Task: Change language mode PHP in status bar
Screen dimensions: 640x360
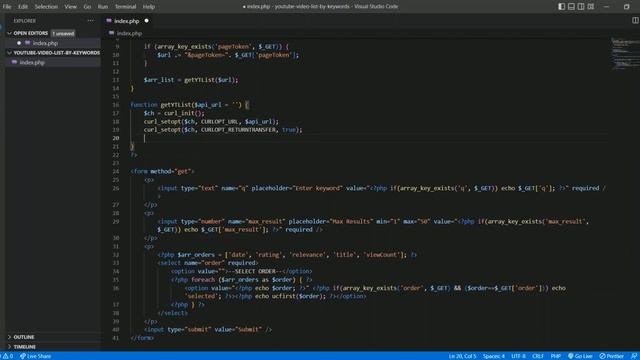Action: click(x=556, y=356)
